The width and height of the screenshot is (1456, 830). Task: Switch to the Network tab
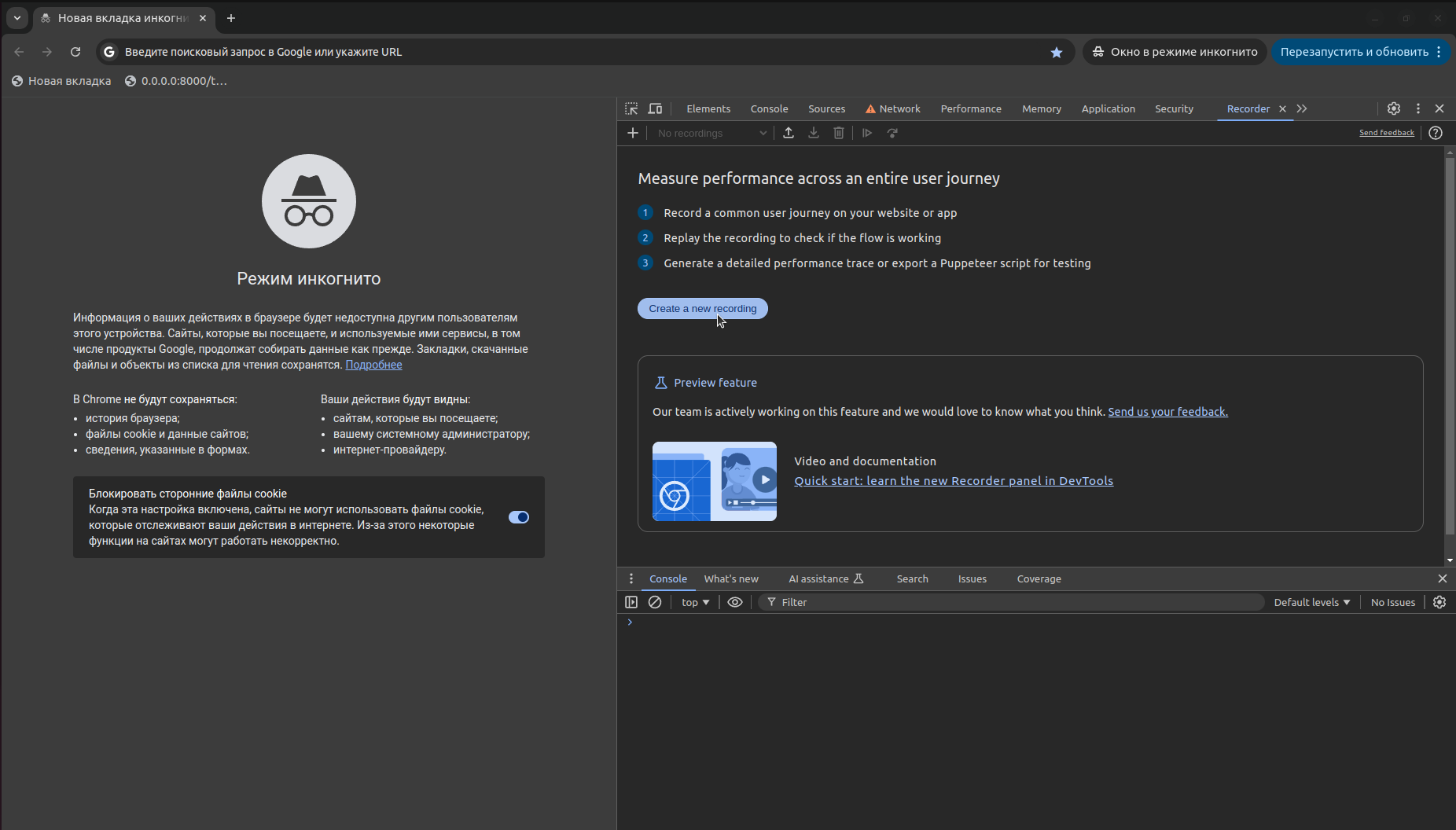tap(899, 108)
